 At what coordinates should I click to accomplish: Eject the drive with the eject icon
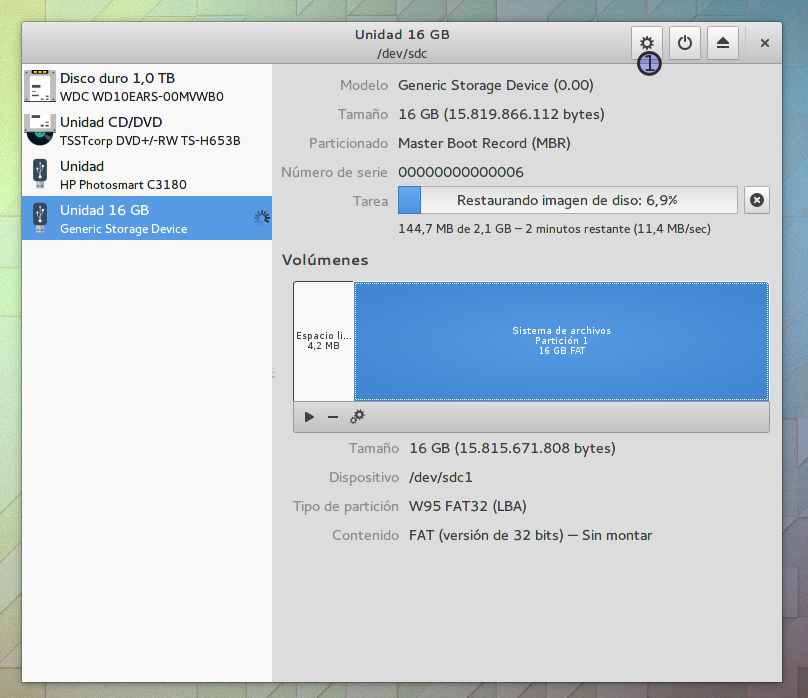[723, 43]
